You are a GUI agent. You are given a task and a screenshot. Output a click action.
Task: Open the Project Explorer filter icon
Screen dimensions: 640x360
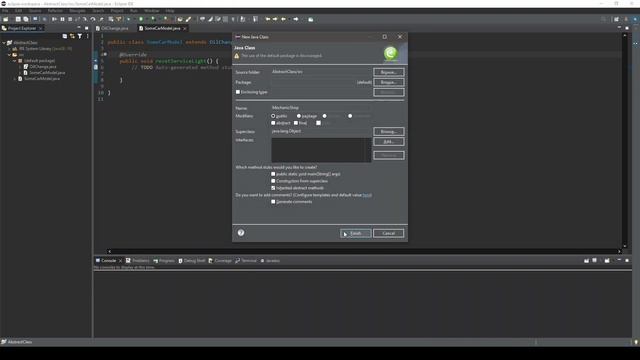80,36
